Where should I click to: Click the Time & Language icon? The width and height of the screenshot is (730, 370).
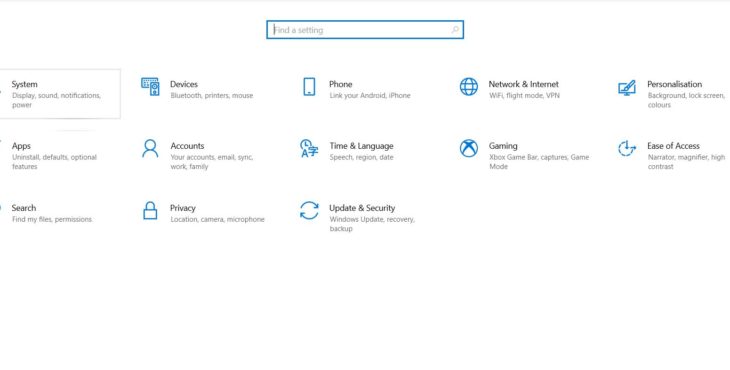click(309, 148)
